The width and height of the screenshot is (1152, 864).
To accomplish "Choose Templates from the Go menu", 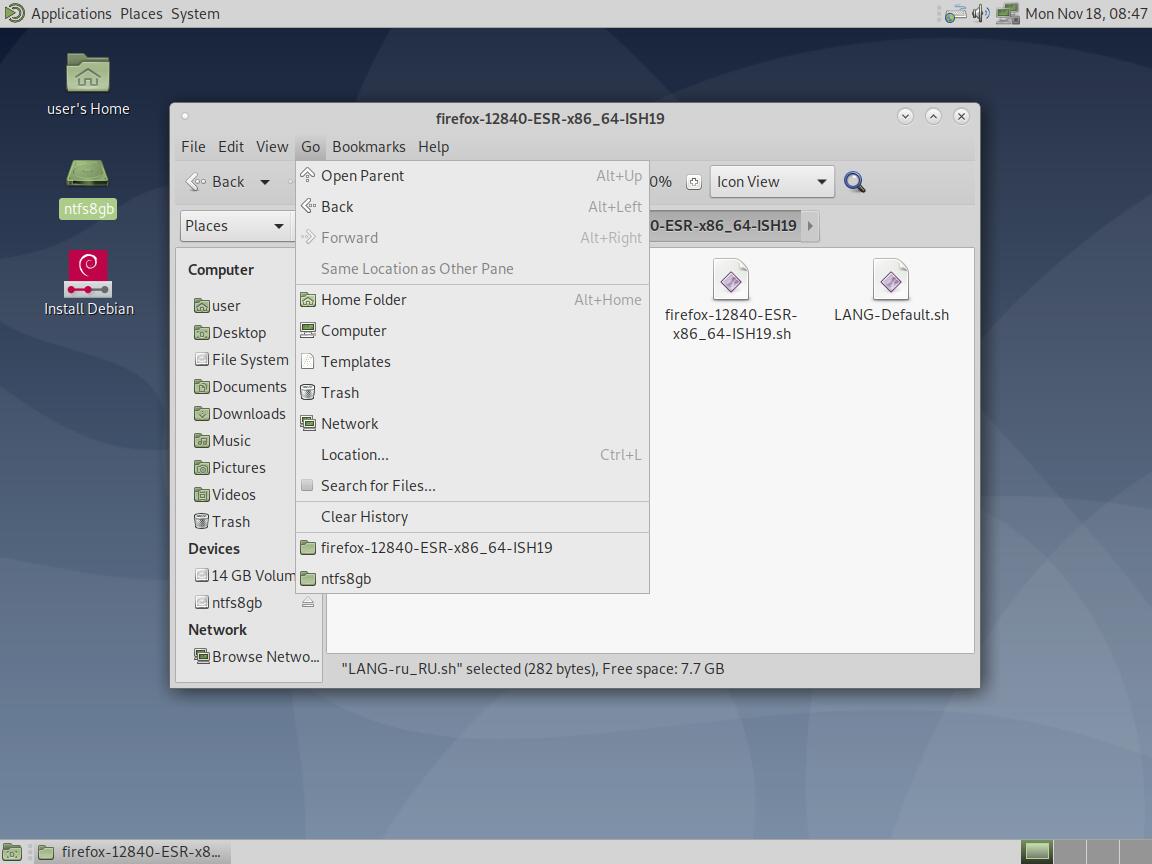I will click(472, 361).
